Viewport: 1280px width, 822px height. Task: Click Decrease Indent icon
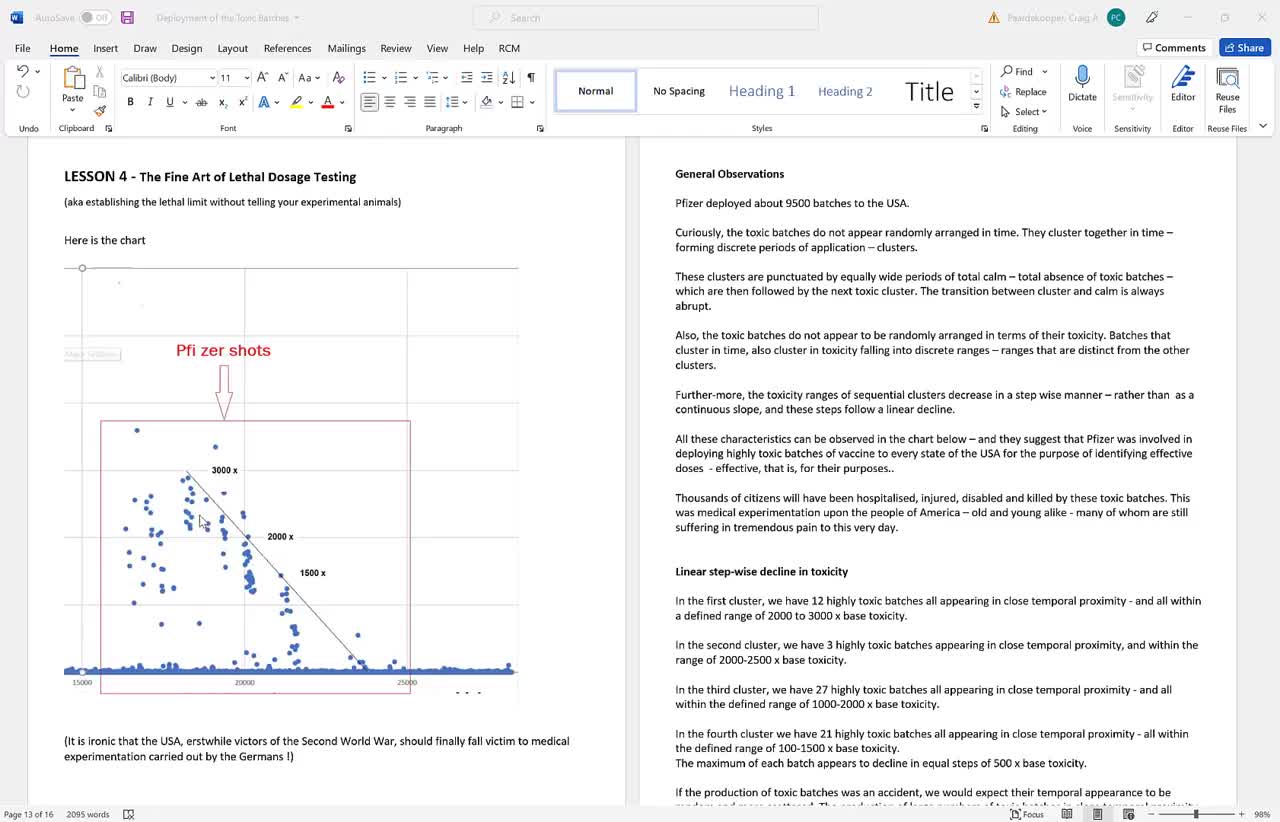click(x=466, y=77)
